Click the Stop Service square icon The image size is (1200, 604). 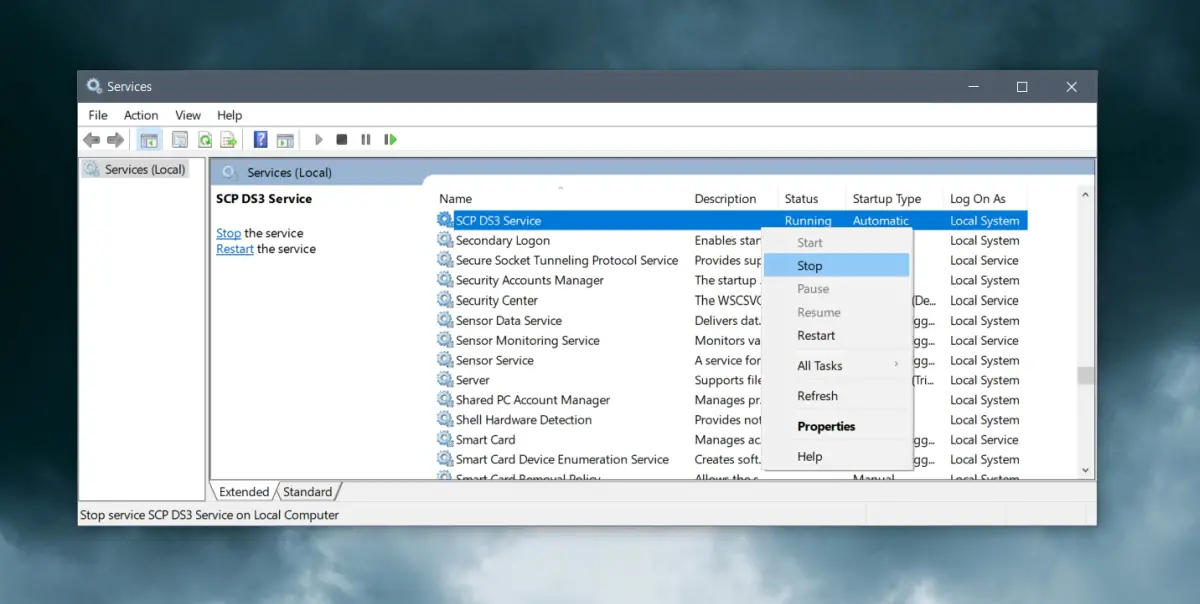(x=342, y=140)
